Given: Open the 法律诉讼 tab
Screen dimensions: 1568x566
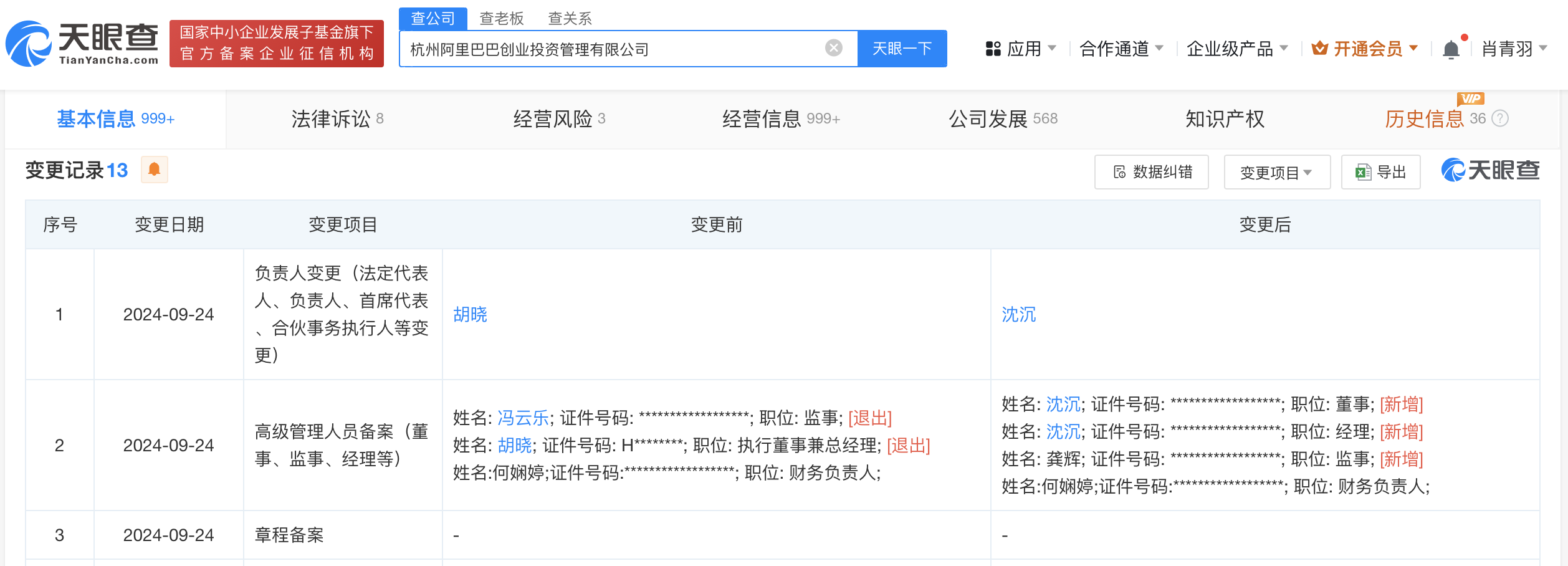Looking at the screenshot, I should pos(337,118).
